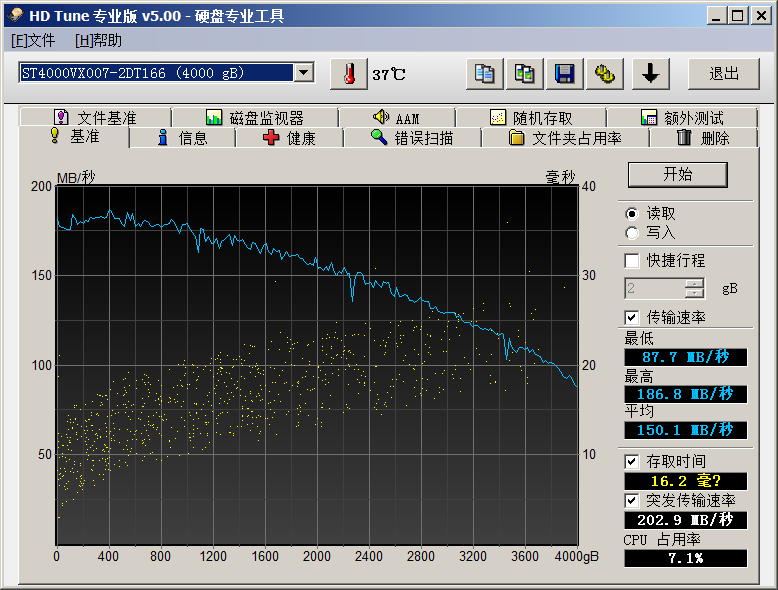This screenshot has width=778, height=590.
Task: Open options with the gears icon
Action: pyautogui.click(x=605, y=74)
